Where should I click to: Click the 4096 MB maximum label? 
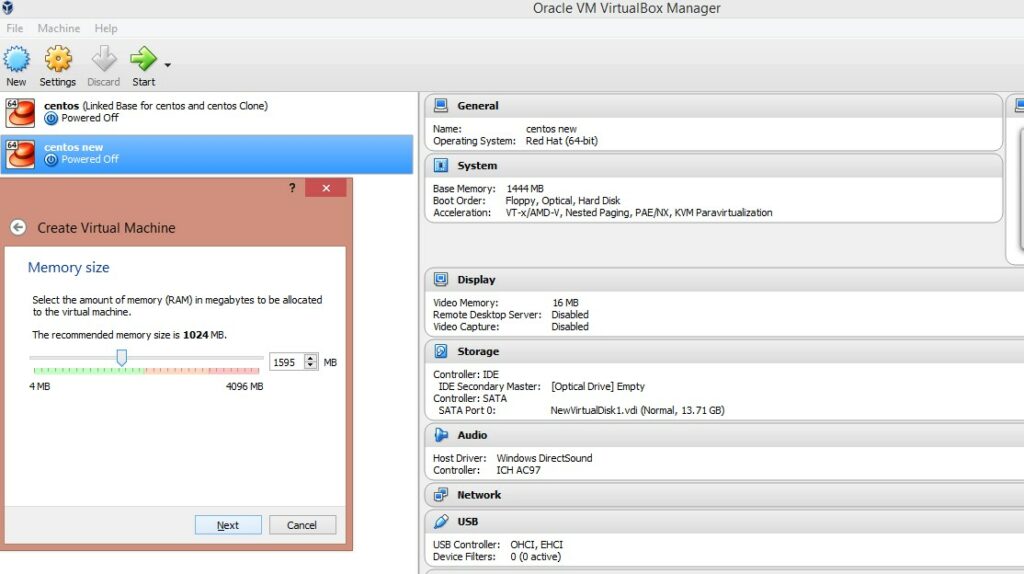[x=244, y=387]
